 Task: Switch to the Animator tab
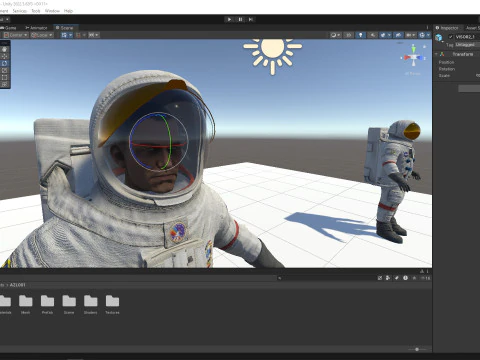coord(36,28)
